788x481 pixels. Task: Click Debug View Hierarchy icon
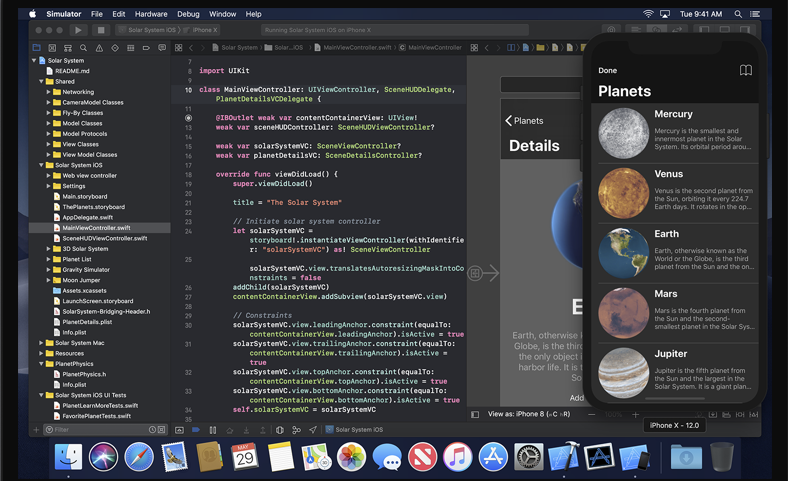[x=280, y=430]
